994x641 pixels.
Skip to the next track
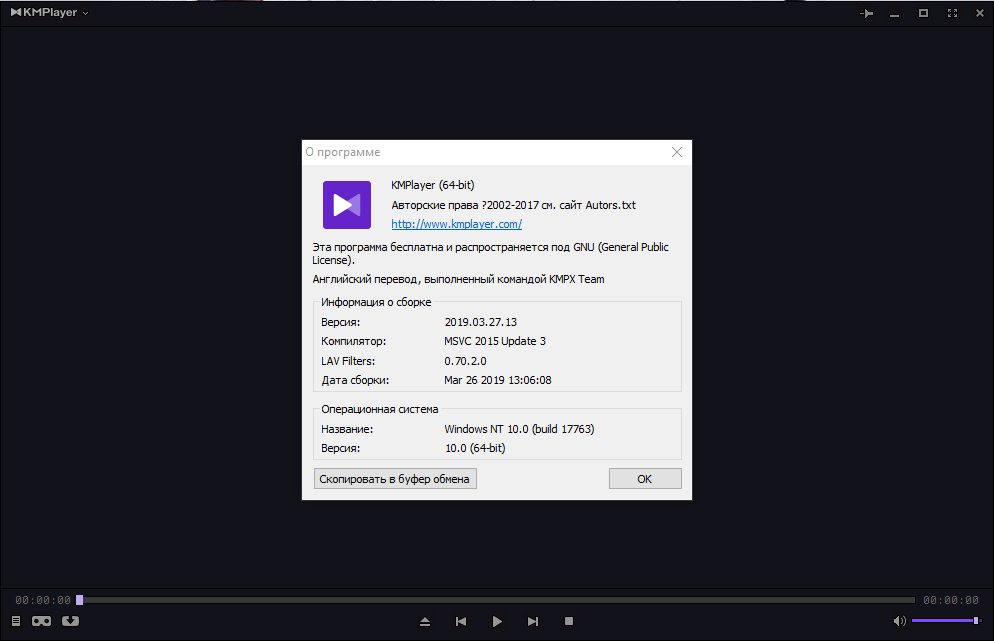point(533,621)
